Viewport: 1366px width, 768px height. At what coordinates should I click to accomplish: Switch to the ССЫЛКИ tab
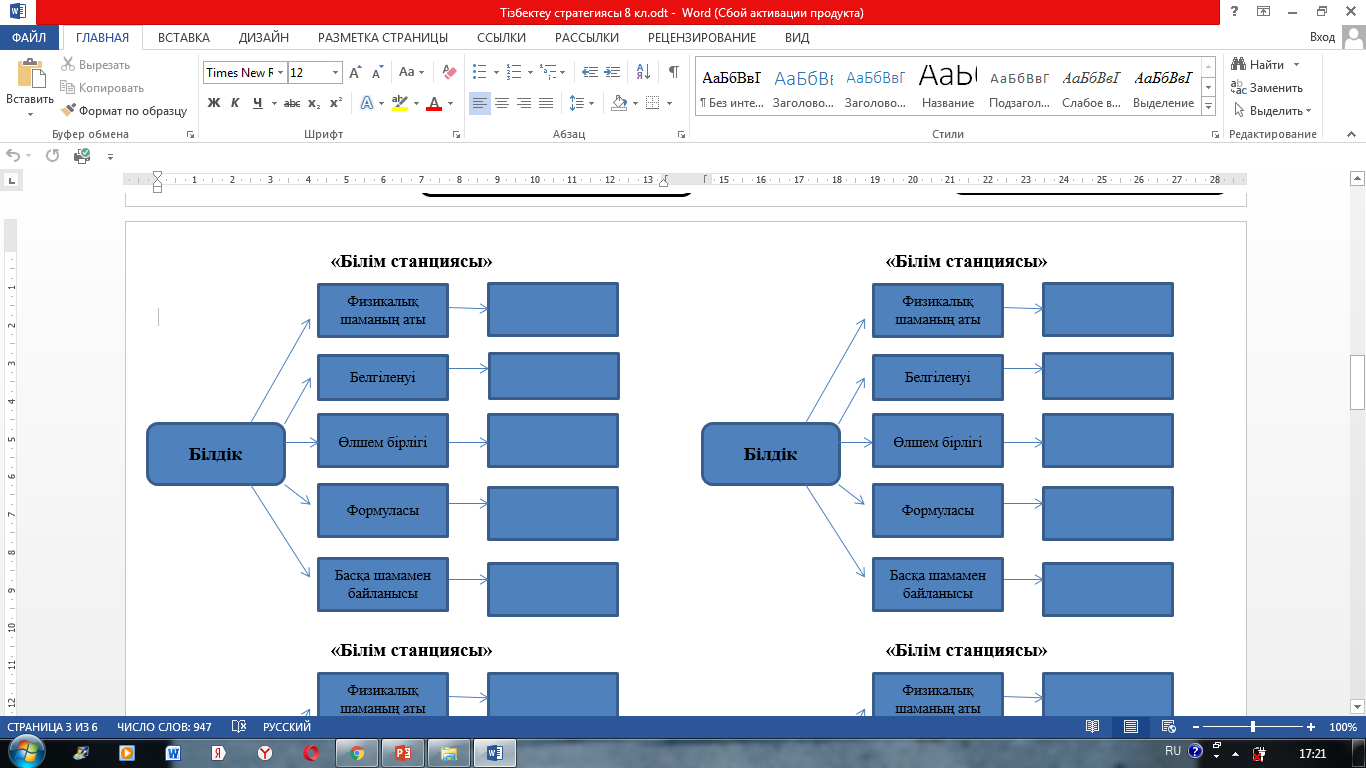point(501,37)
